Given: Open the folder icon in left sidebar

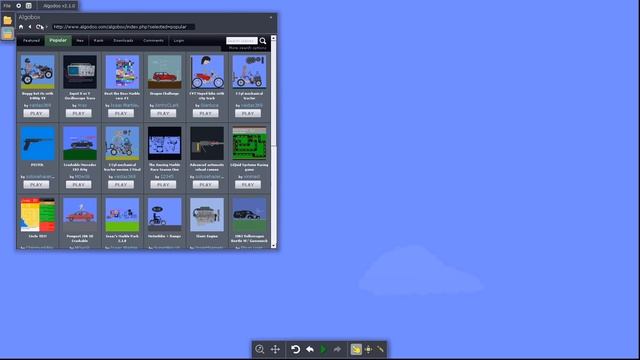Looking at the screenshot, I should click(7, 20).
